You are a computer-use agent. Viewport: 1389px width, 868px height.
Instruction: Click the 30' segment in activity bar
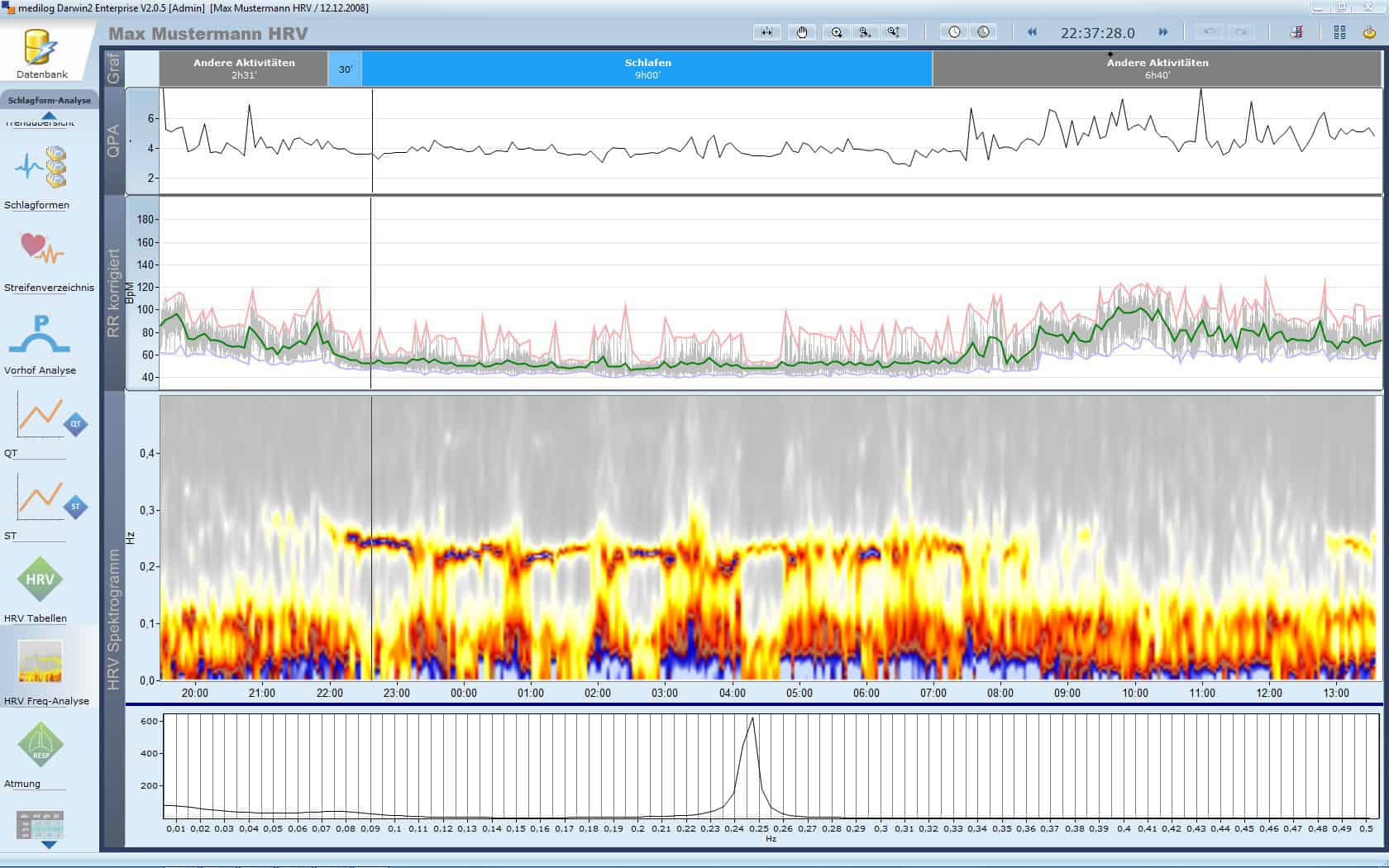click(x=345, y=69)
